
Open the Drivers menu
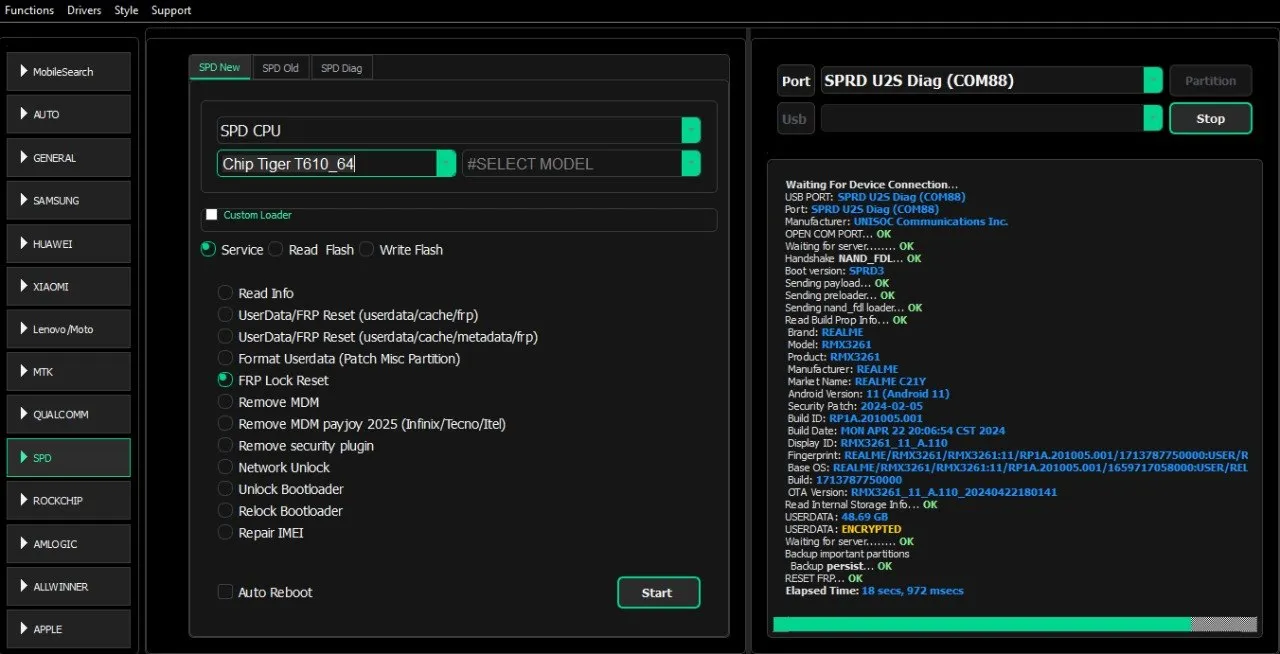pos(84,10)
